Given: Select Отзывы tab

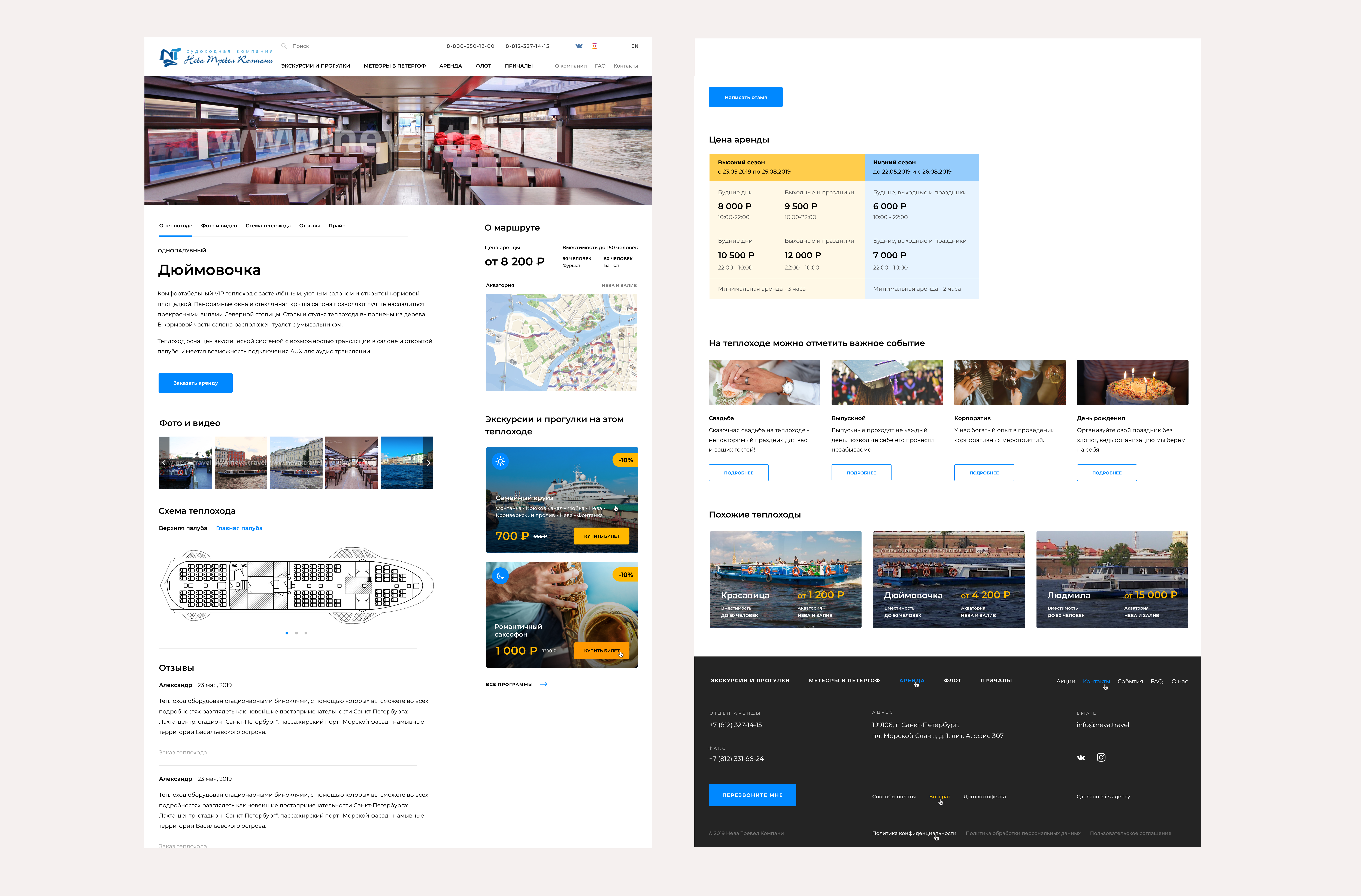Looking at the screenshot, I should coord(309,226).
